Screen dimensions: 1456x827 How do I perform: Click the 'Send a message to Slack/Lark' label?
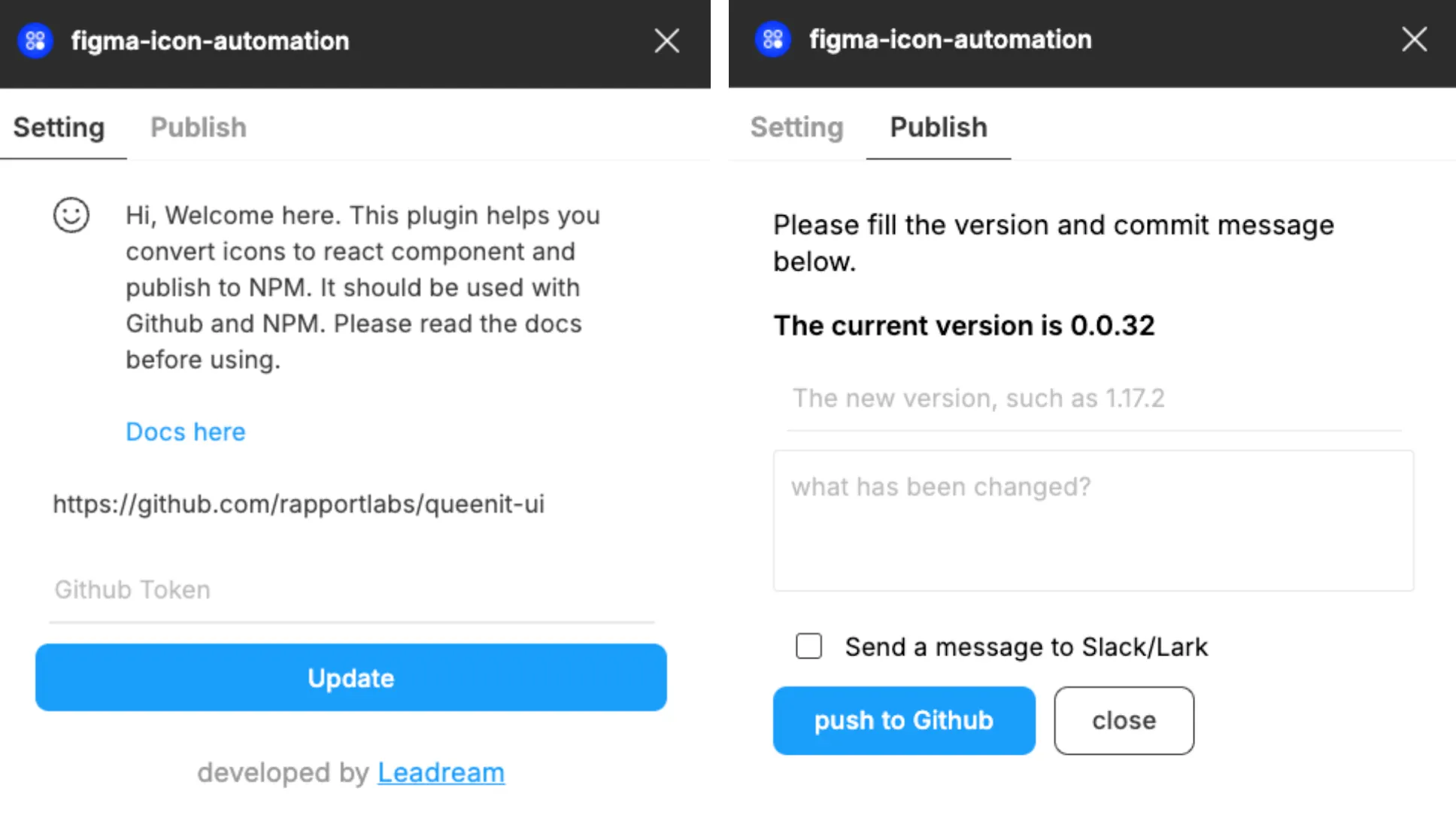tap(1026, 647)
